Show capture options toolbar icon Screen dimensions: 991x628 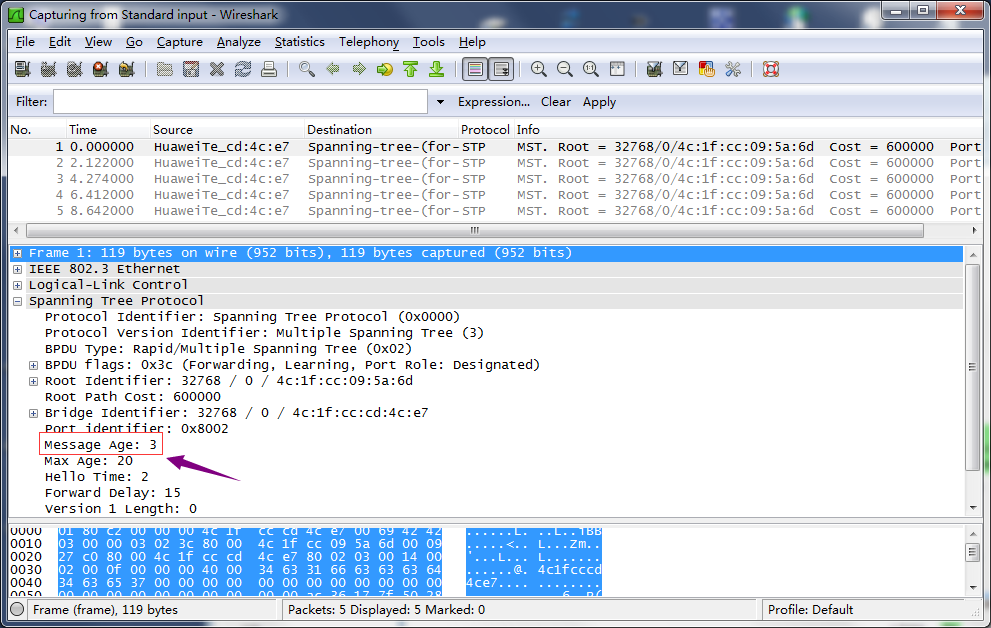tap(49, 69)
